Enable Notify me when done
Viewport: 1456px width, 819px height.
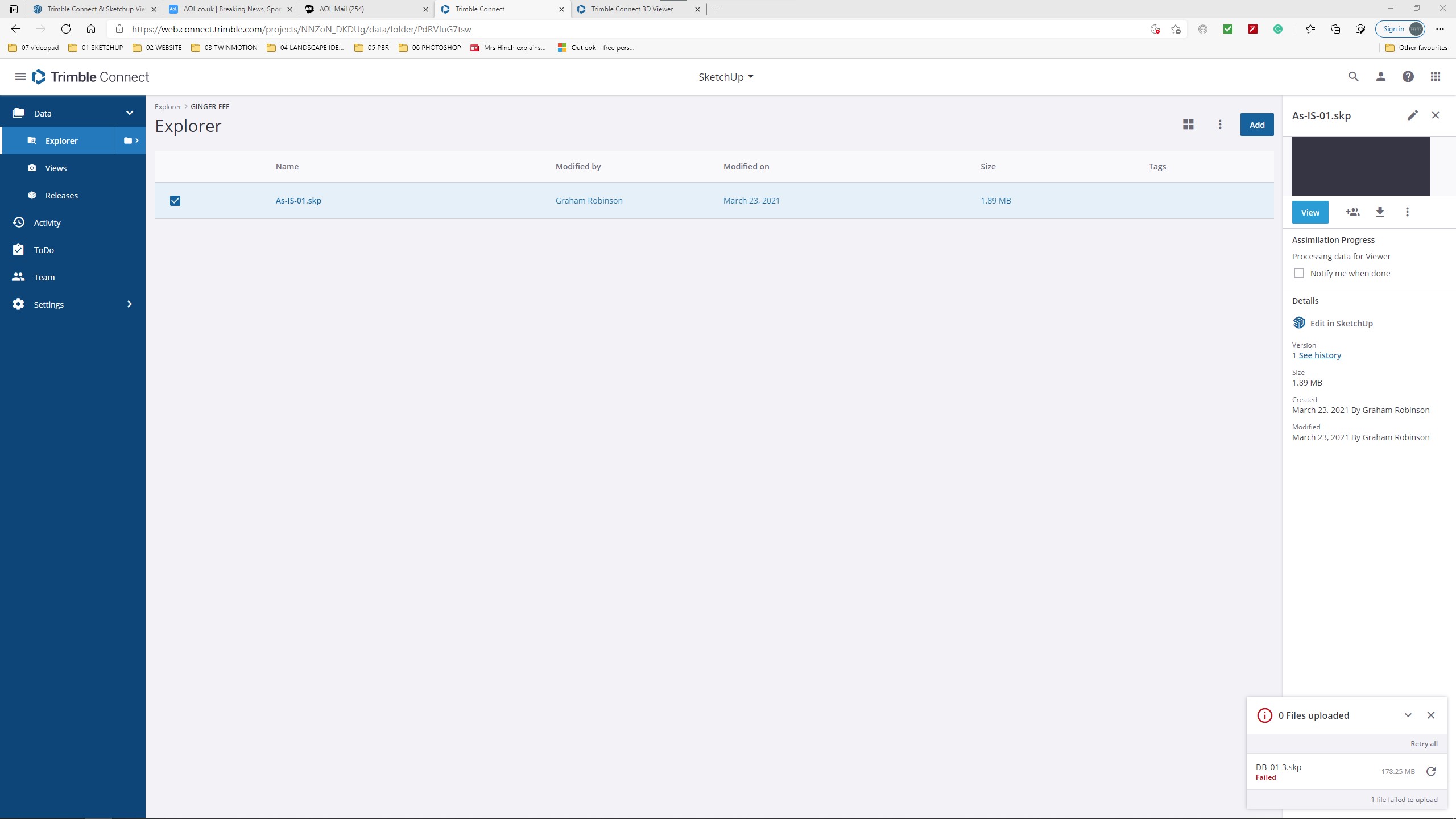(1299, 274)
